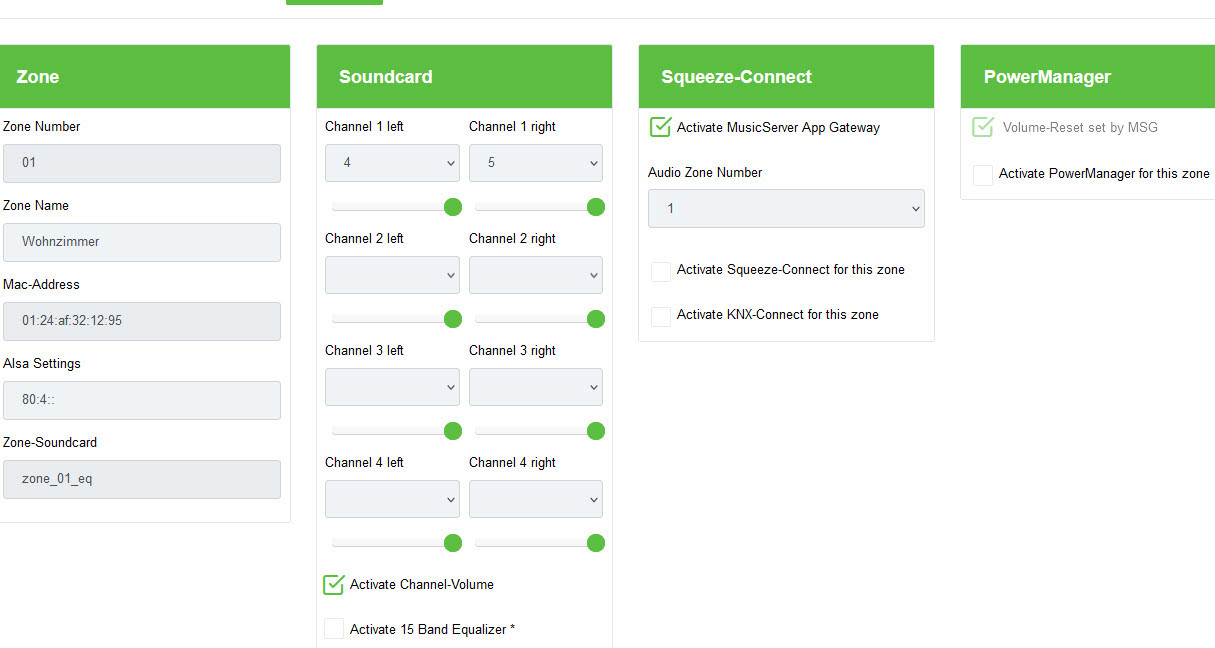
Task: Click the Mac-Address field
Action: 142,321
